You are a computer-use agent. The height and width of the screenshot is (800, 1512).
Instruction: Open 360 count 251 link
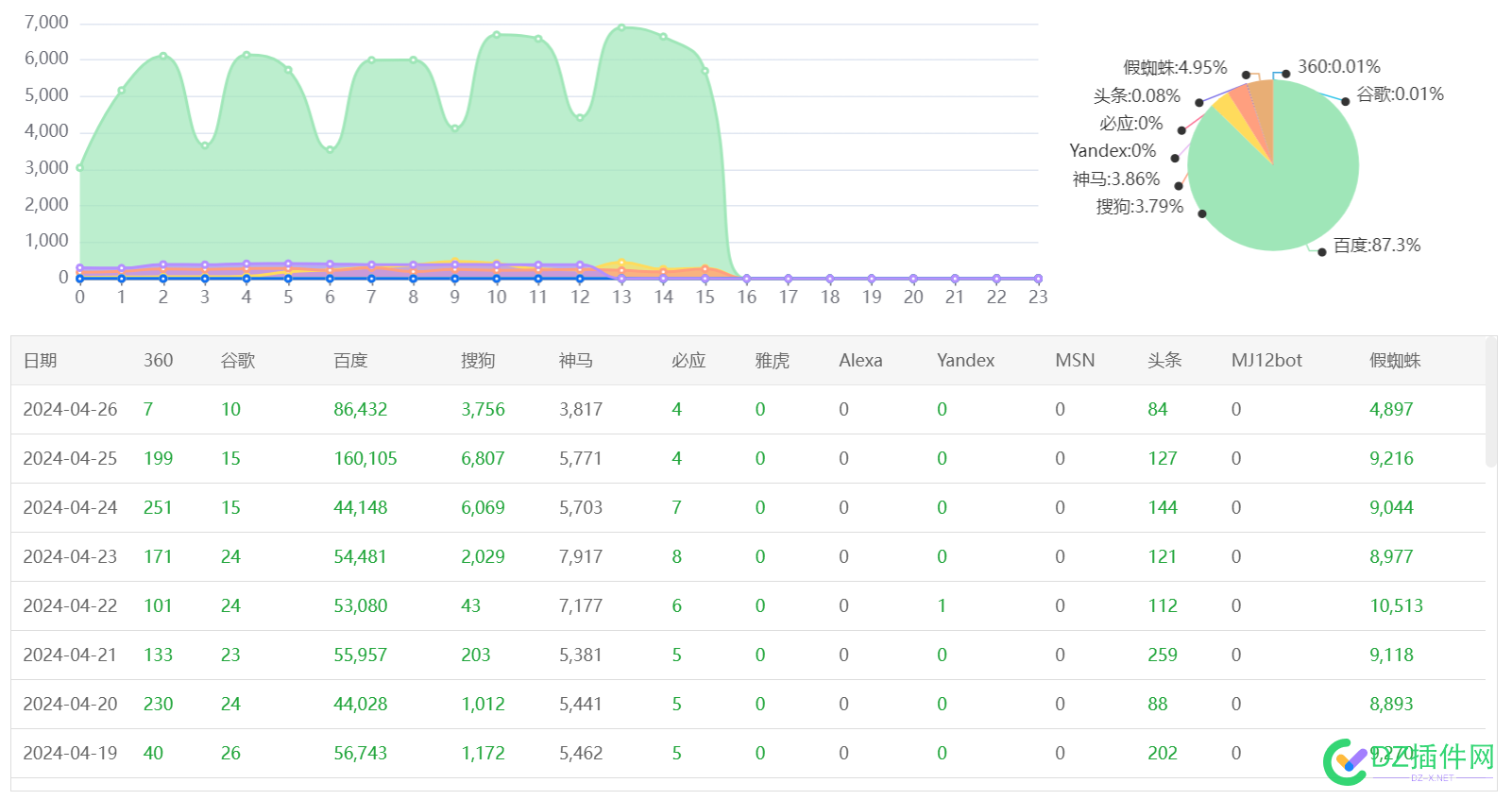point(158,508)
